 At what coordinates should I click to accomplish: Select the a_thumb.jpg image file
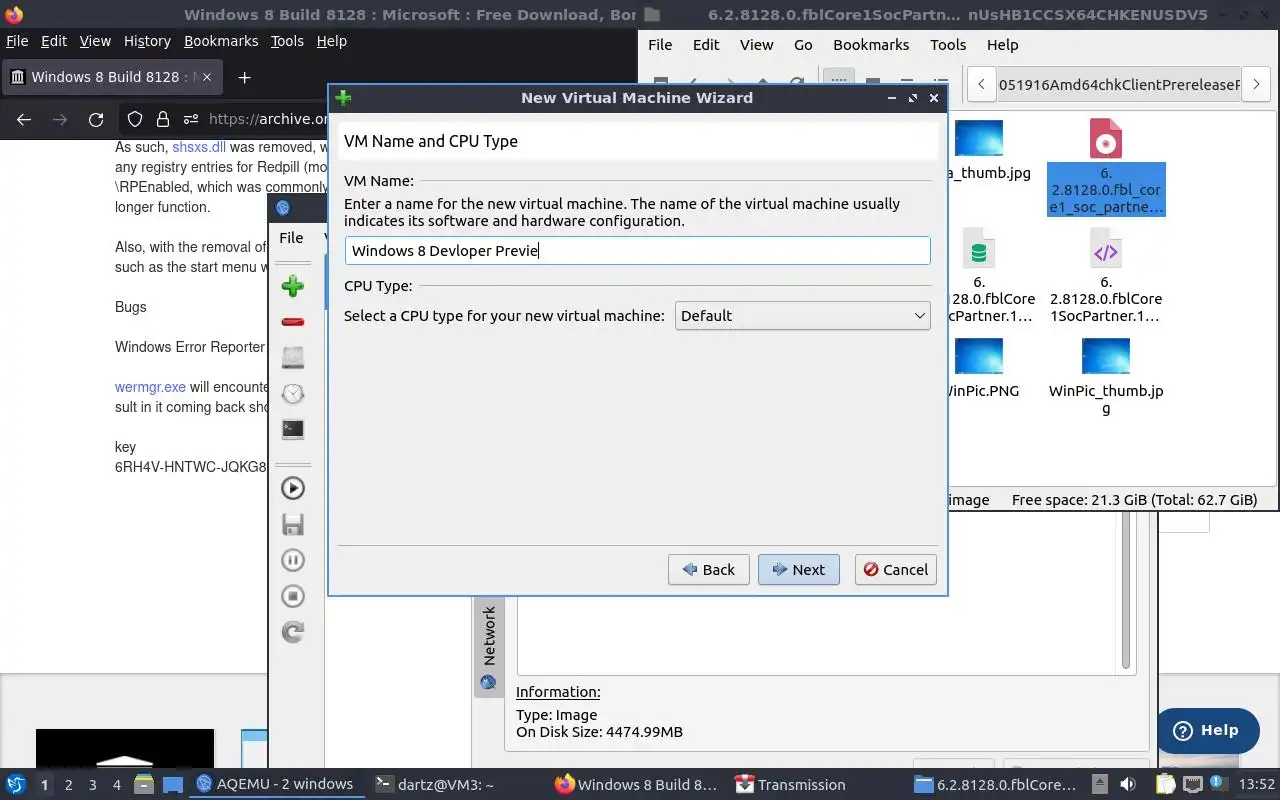[x=978, y=150]
